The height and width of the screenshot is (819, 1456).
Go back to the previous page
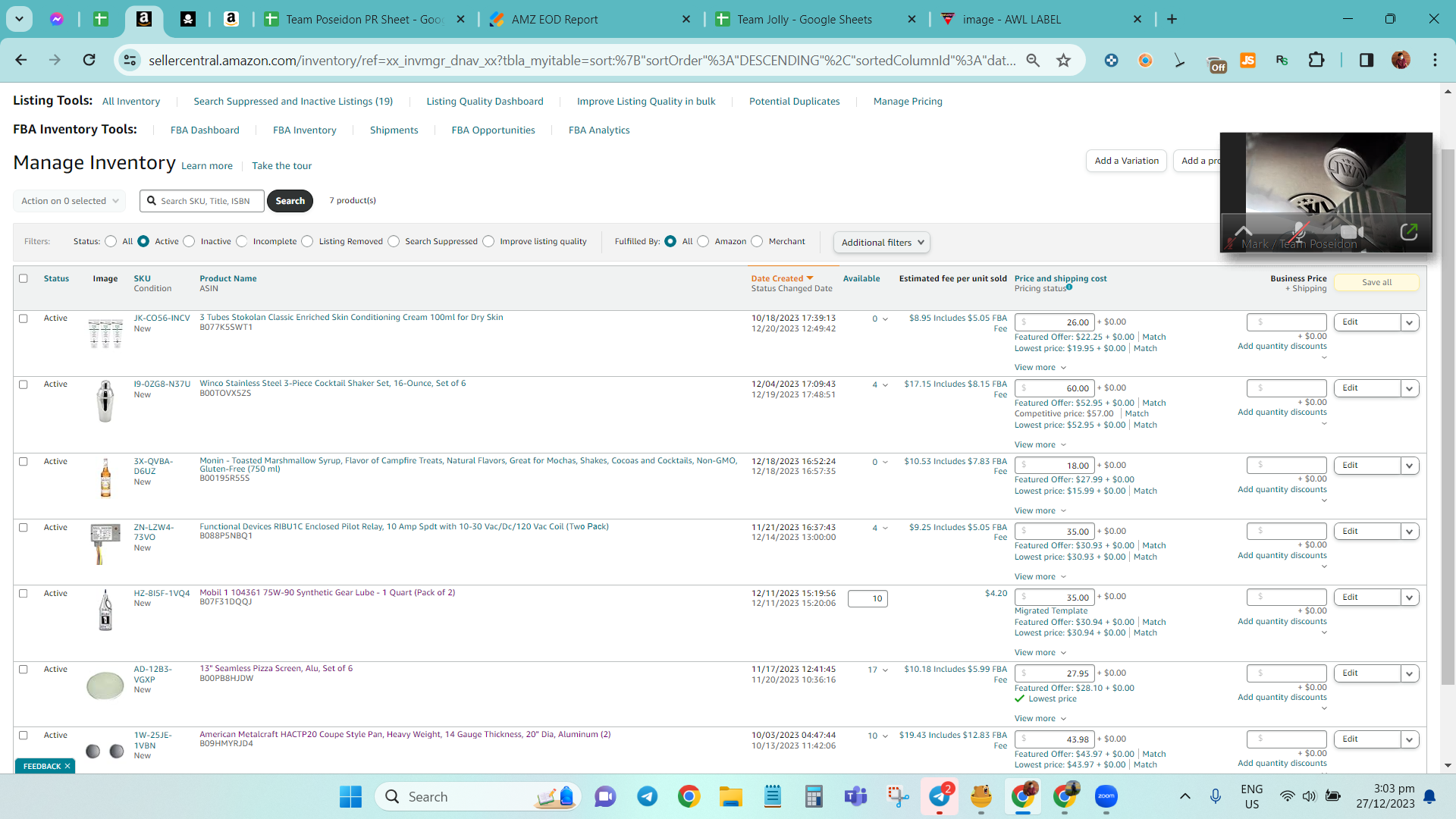20,60
